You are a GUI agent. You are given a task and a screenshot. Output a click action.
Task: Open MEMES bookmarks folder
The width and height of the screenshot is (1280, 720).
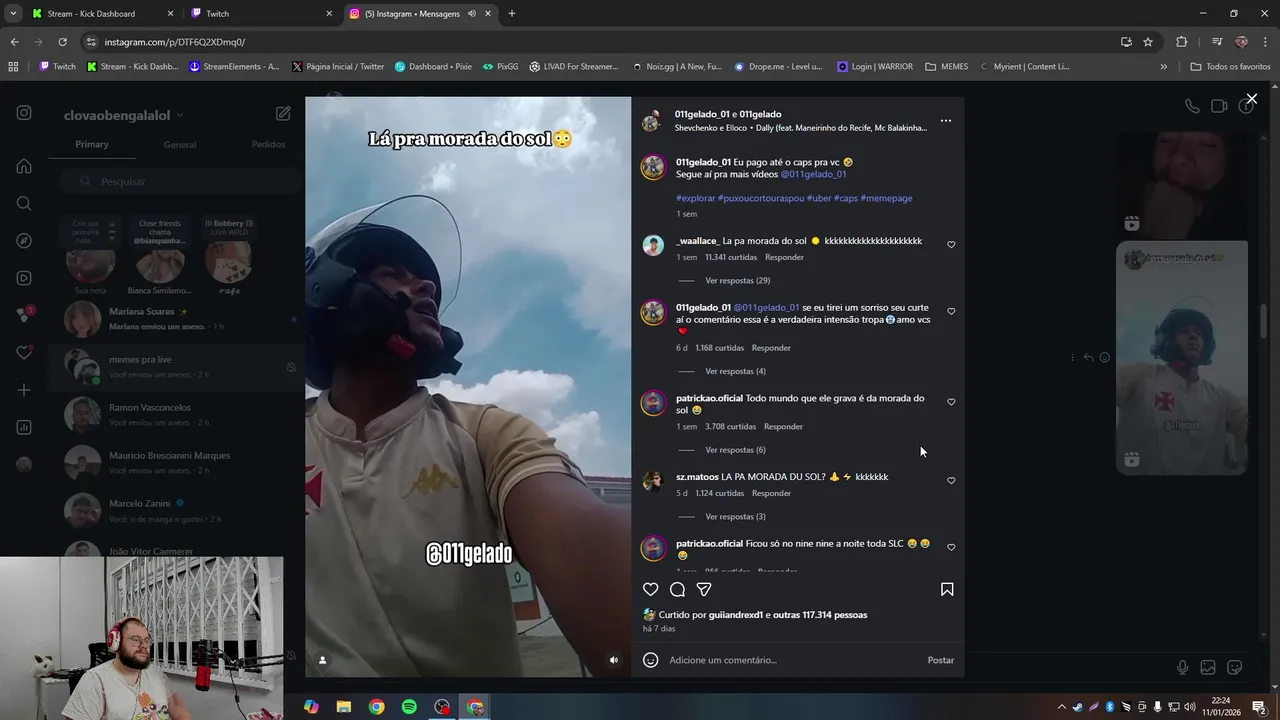pos(946,67)
